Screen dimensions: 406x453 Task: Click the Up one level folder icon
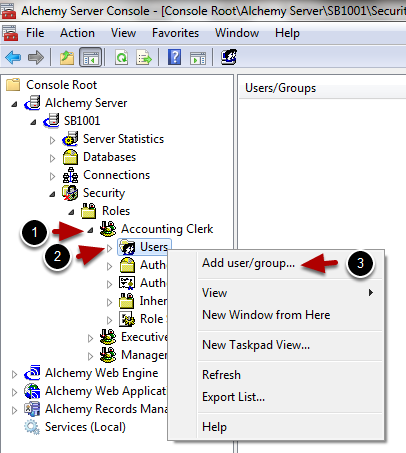pos(67,57)
